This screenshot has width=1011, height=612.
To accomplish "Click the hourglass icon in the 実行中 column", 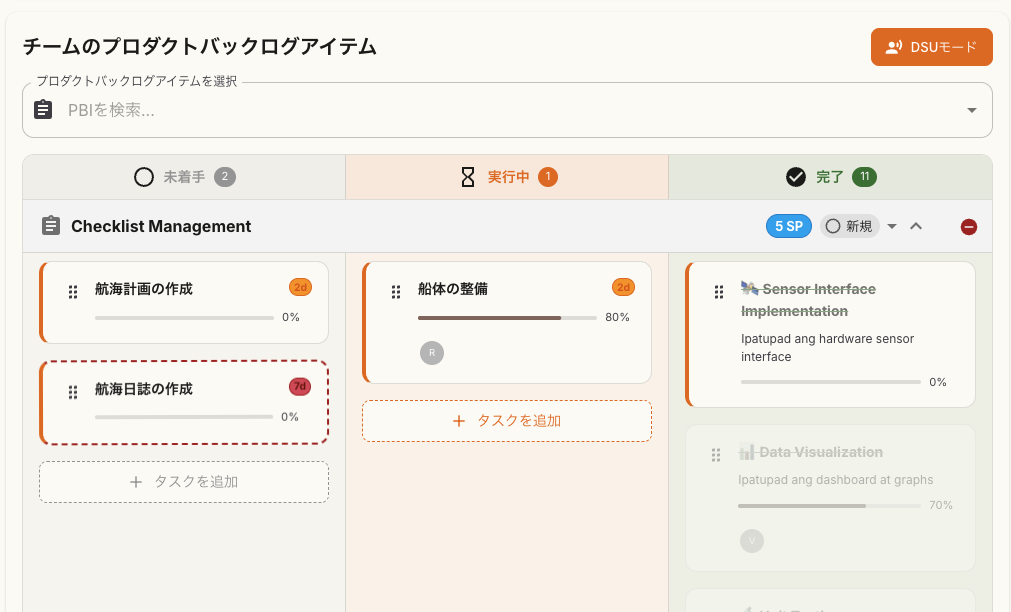I will coord(467,176).
